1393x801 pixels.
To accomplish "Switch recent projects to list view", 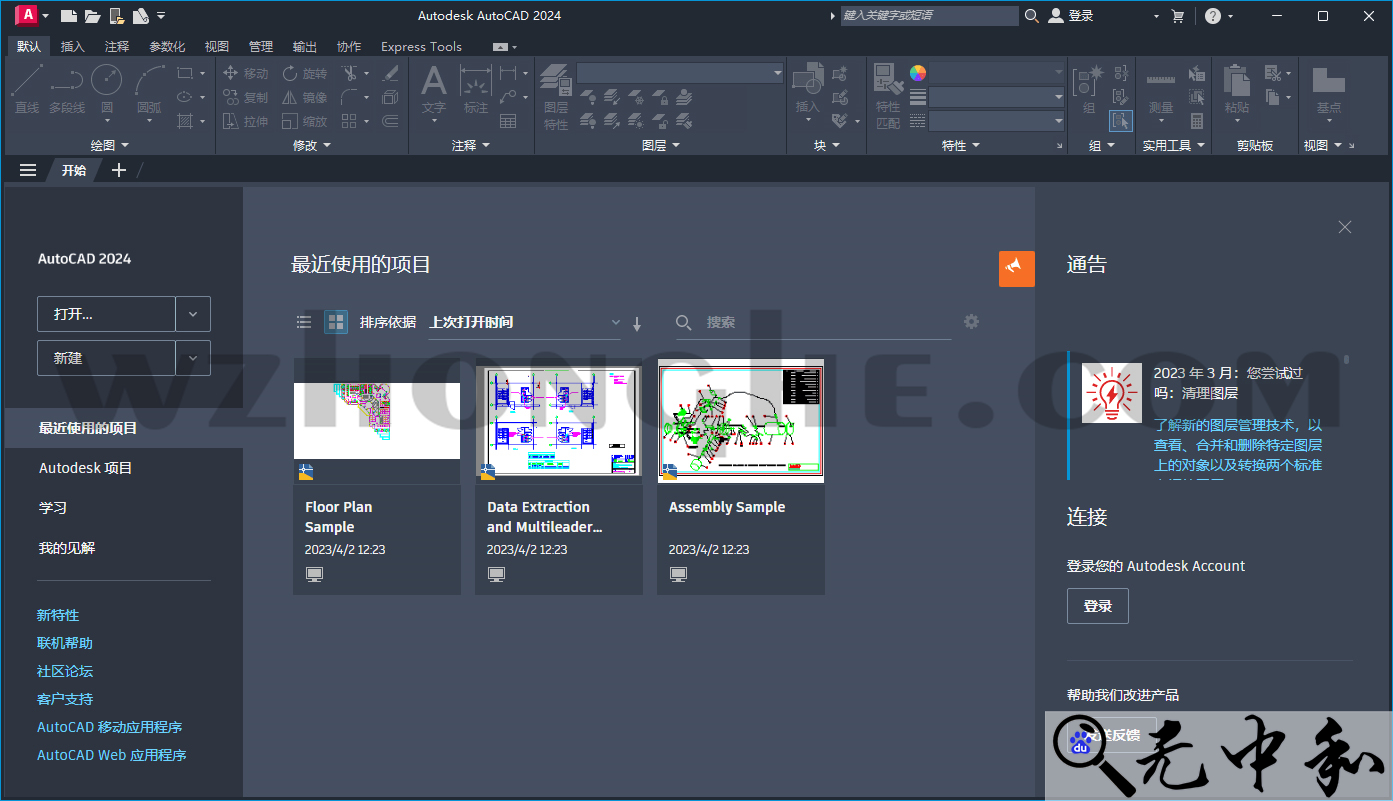I will pos(304,321).
